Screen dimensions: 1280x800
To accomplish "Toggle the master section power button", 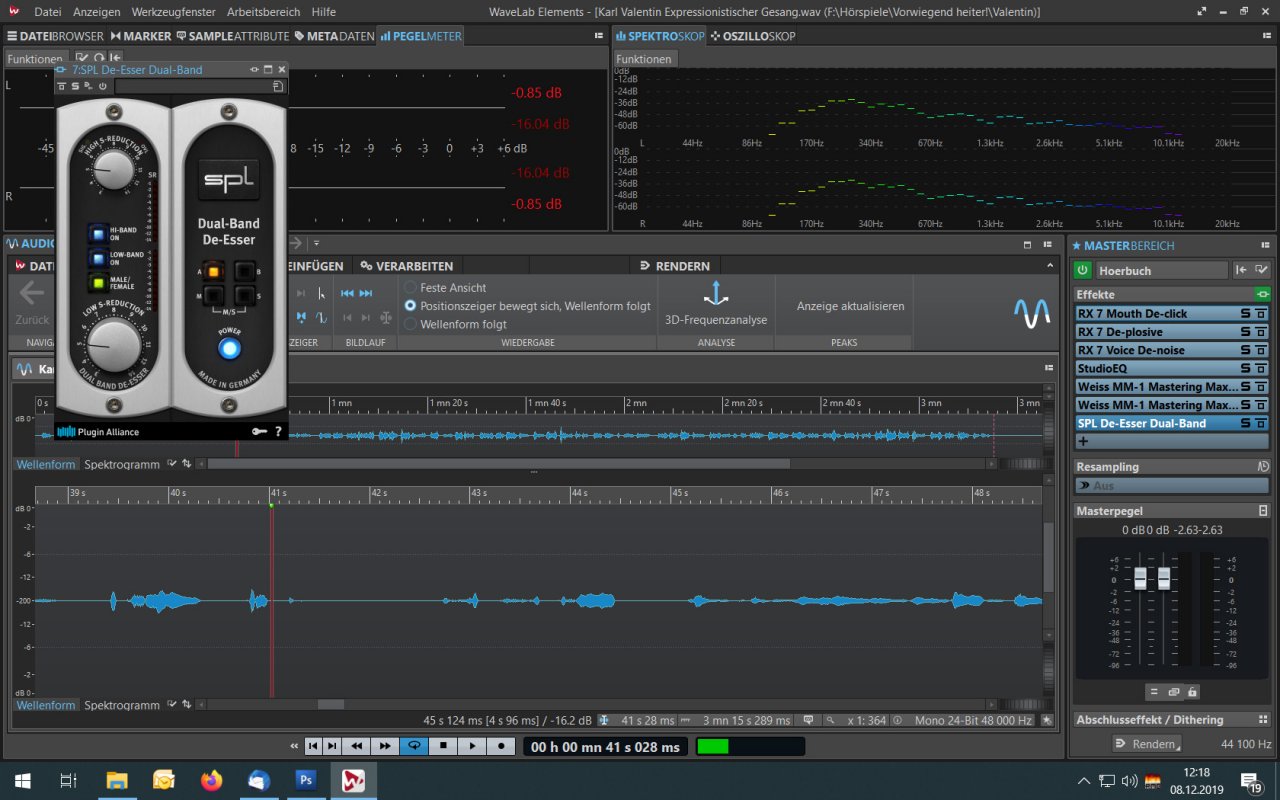I will point(1083,270).
